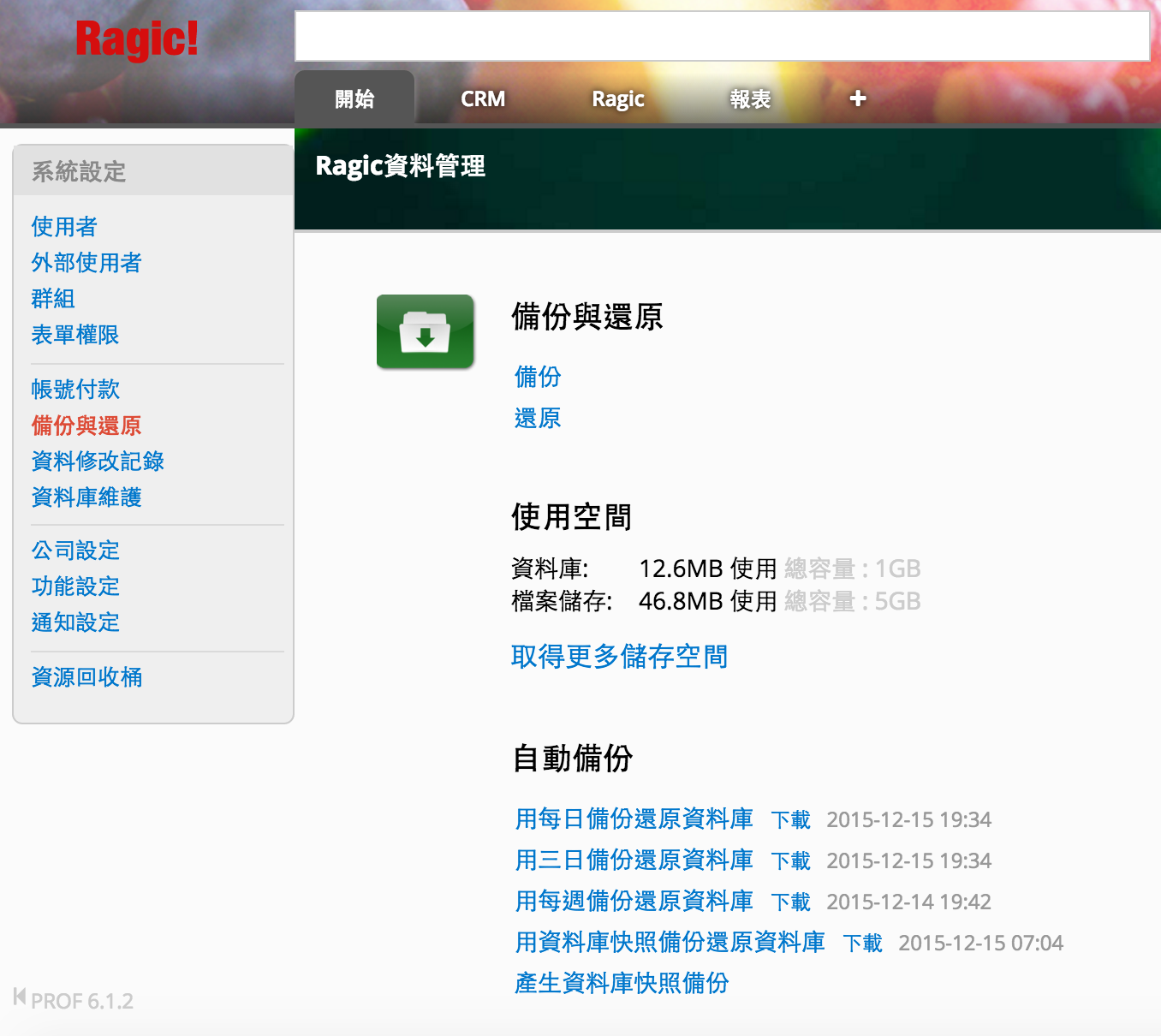The height and width of the screenshot is (1036, 1161).
Task: Open 通知設定 in sidebar
Action: pyautogui.click(x=75, y=622)
